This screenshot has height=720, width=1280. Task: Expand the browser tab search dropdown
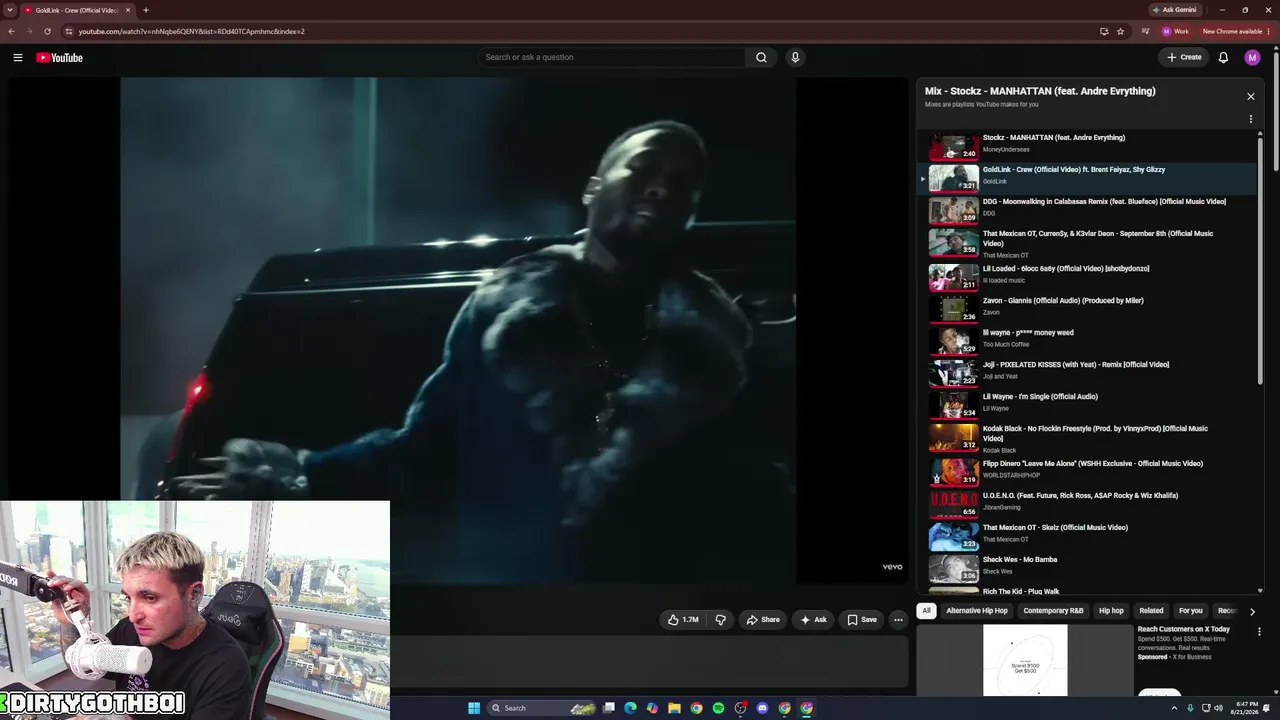pyautogui.click(x=10, y=10)
